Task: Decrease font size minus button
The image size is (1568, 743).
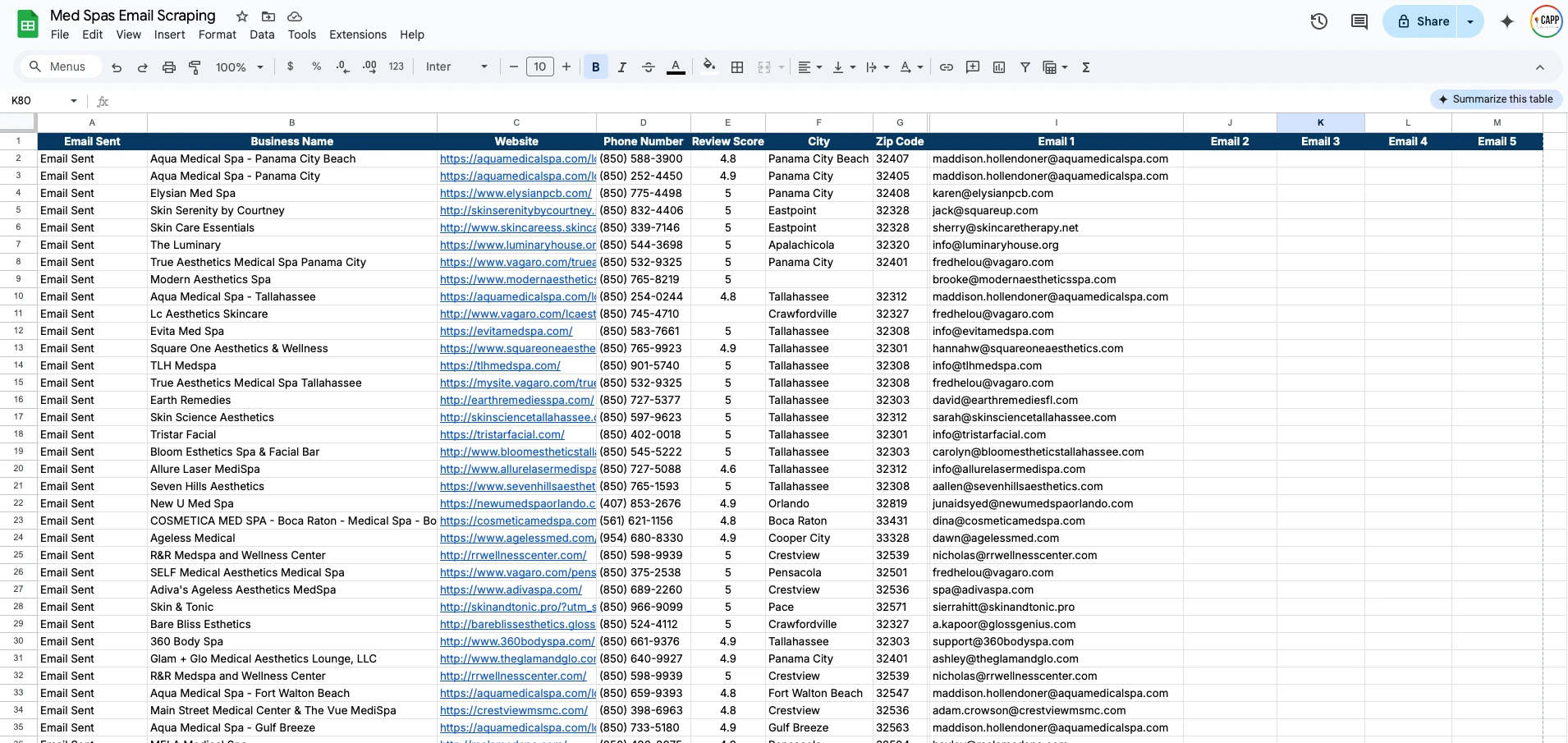Action: coord(514,67)
